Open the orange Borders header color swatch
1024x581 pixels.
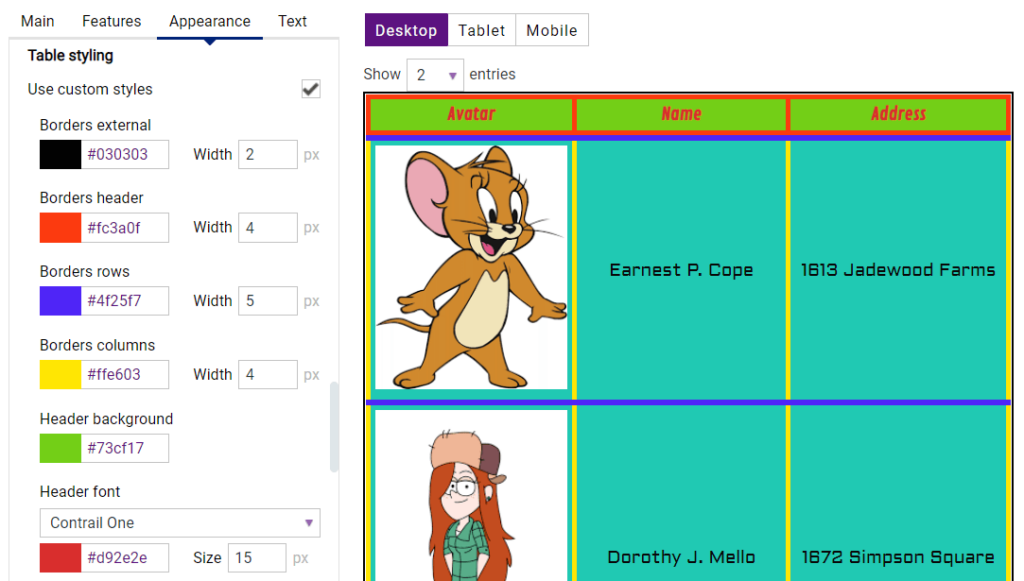click(60, 228)
